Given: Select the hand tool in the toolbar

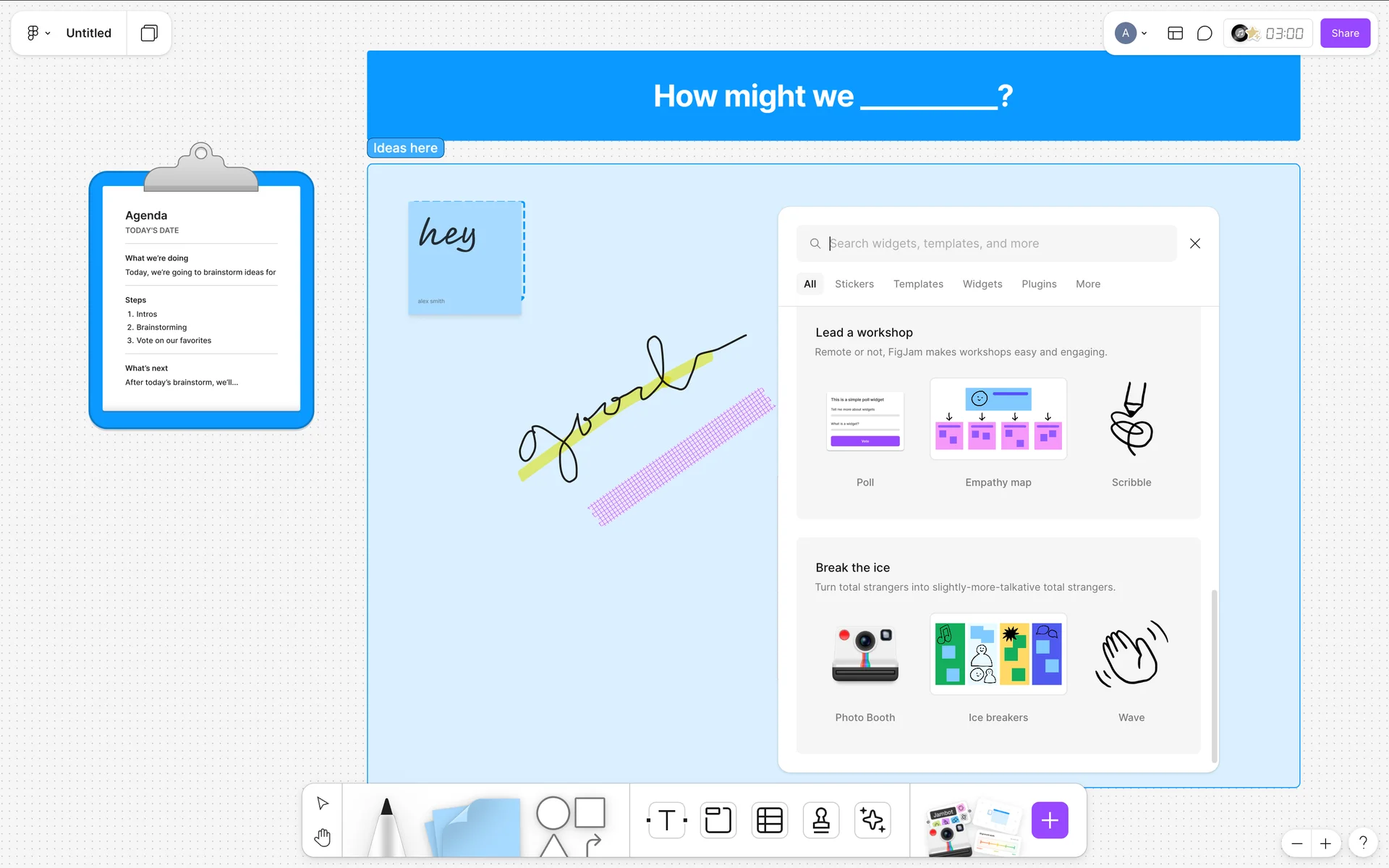Looking at the screenshot, I should 323,838.
